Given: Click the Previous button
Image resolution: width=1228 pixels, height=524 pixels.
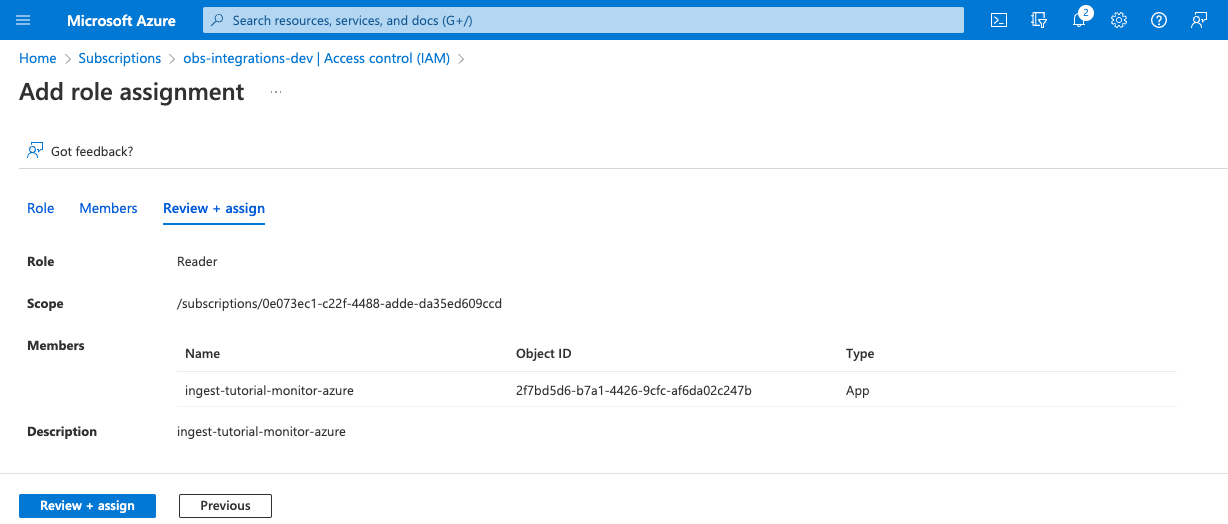Looking at the screenshot, I should 225,506.
